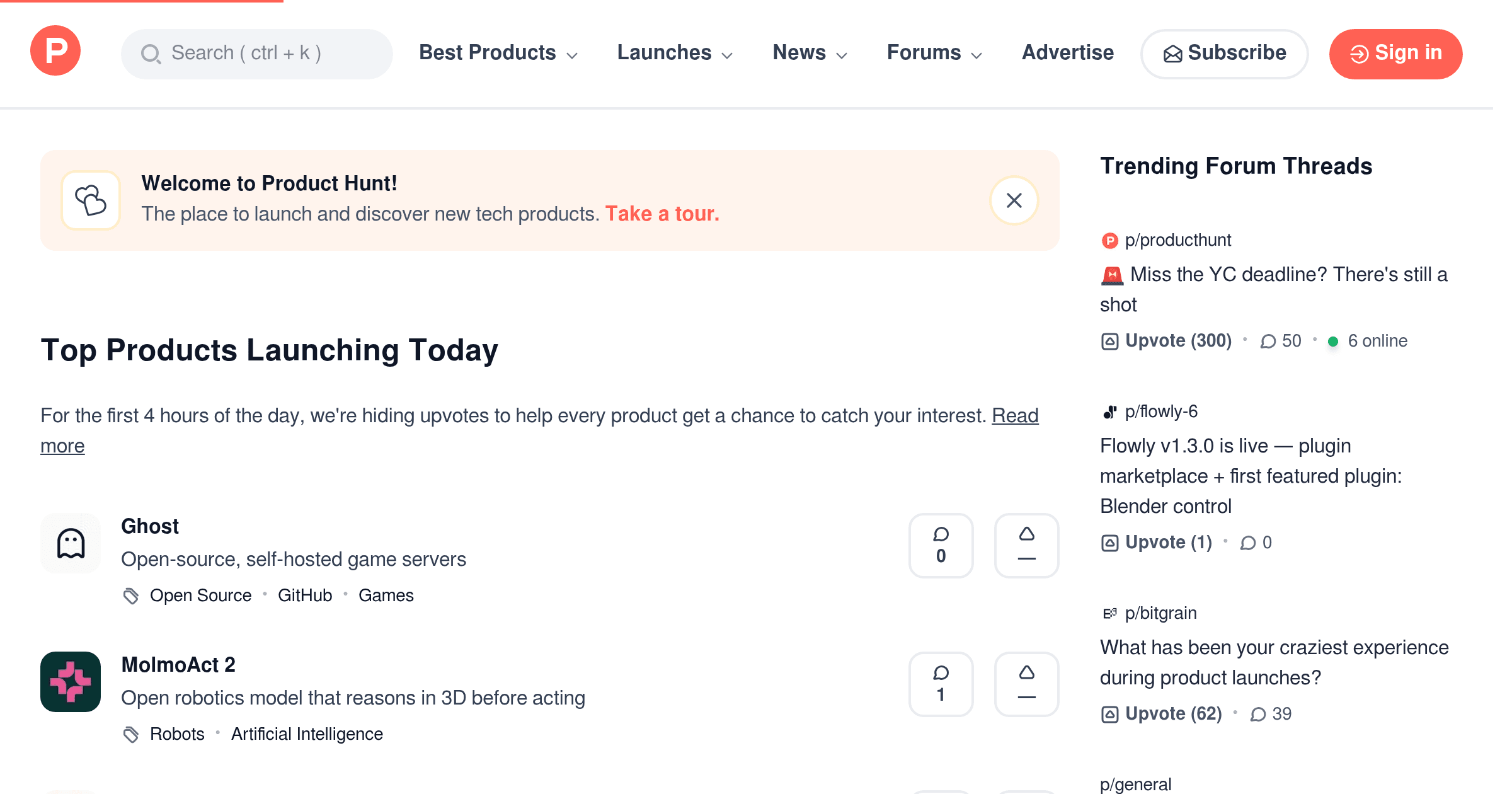The width and height of the screenshot is (1512, 794).
Task: Open comments for MolmoAct 2
Action: [941, 684]
